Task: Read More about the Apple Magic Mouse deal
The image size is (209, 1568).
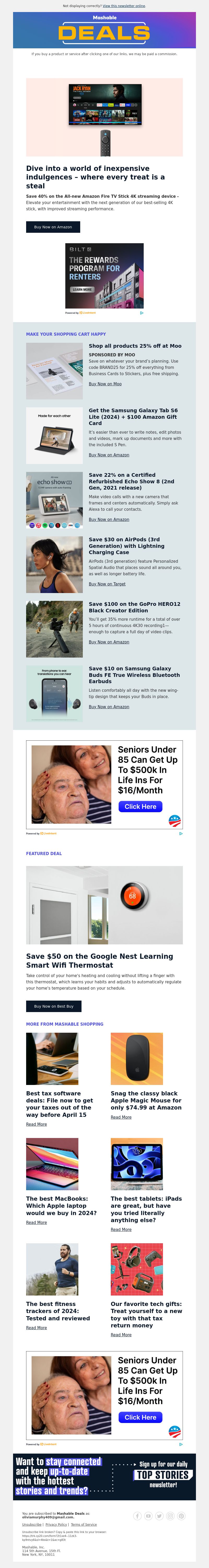Action: pyautogui.click(x=121, y=1117)
